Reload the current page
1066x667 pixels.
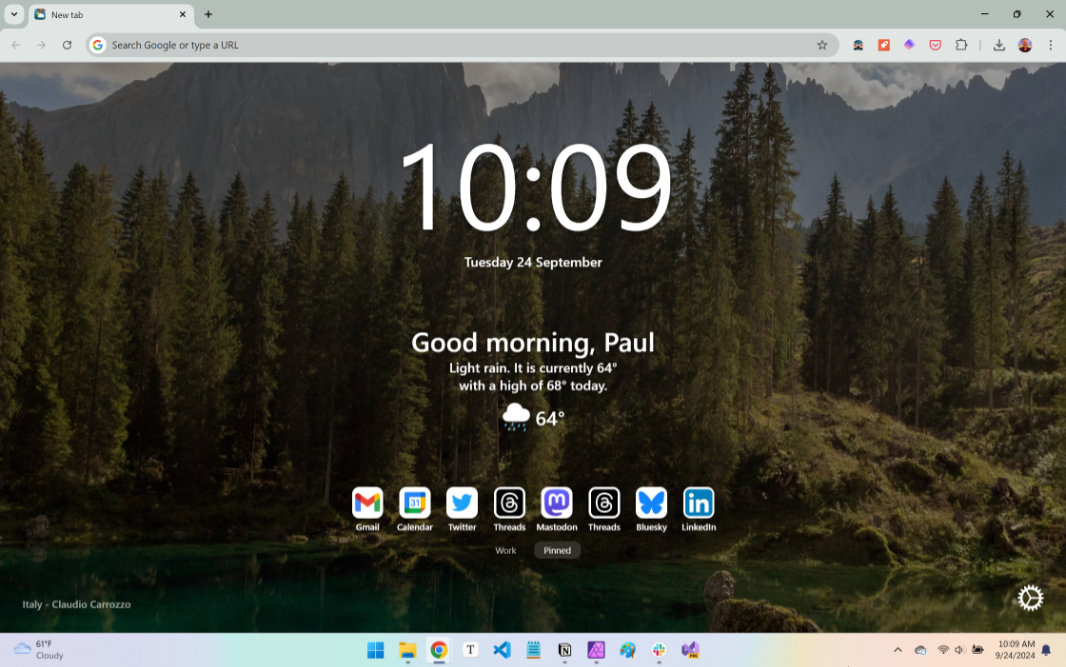pos(67,45)
